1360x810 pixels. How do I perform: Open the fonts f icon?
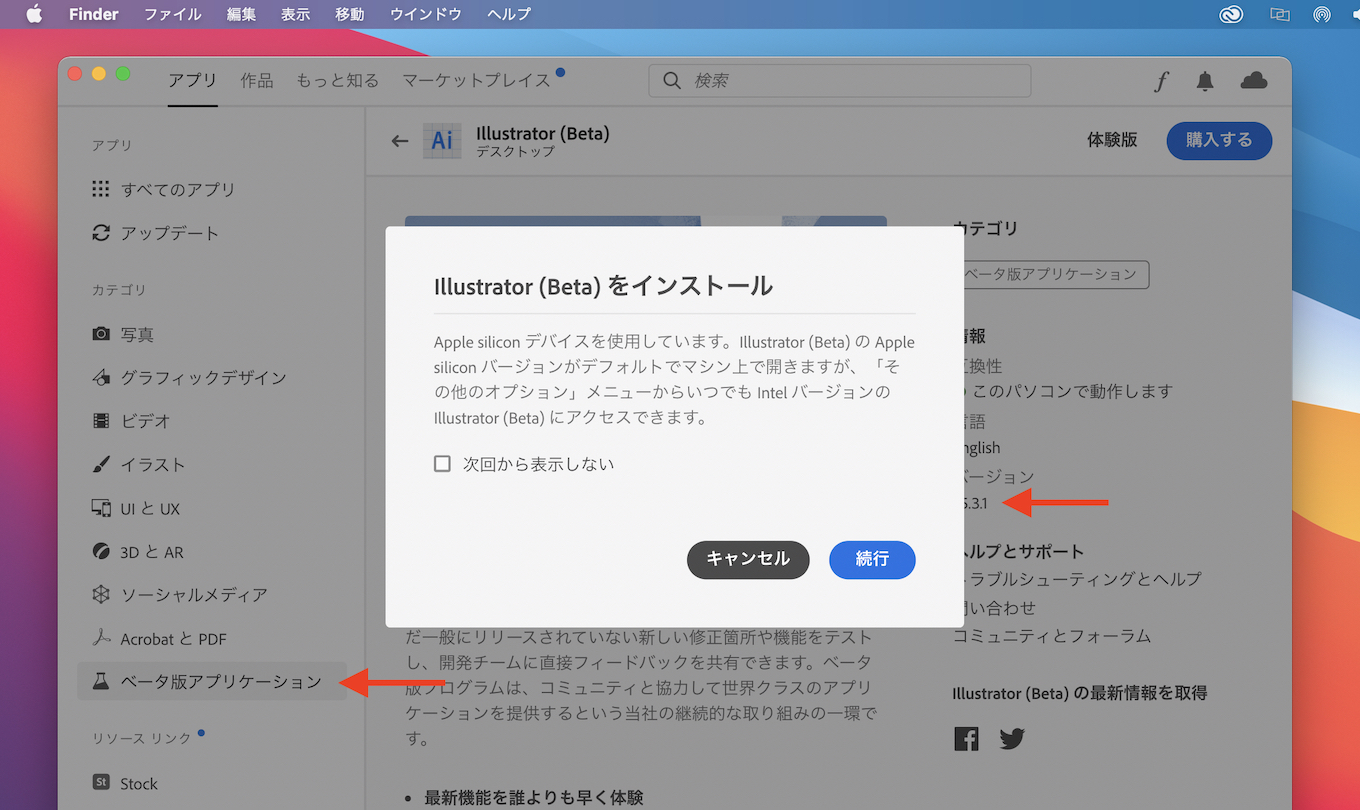1161,82
